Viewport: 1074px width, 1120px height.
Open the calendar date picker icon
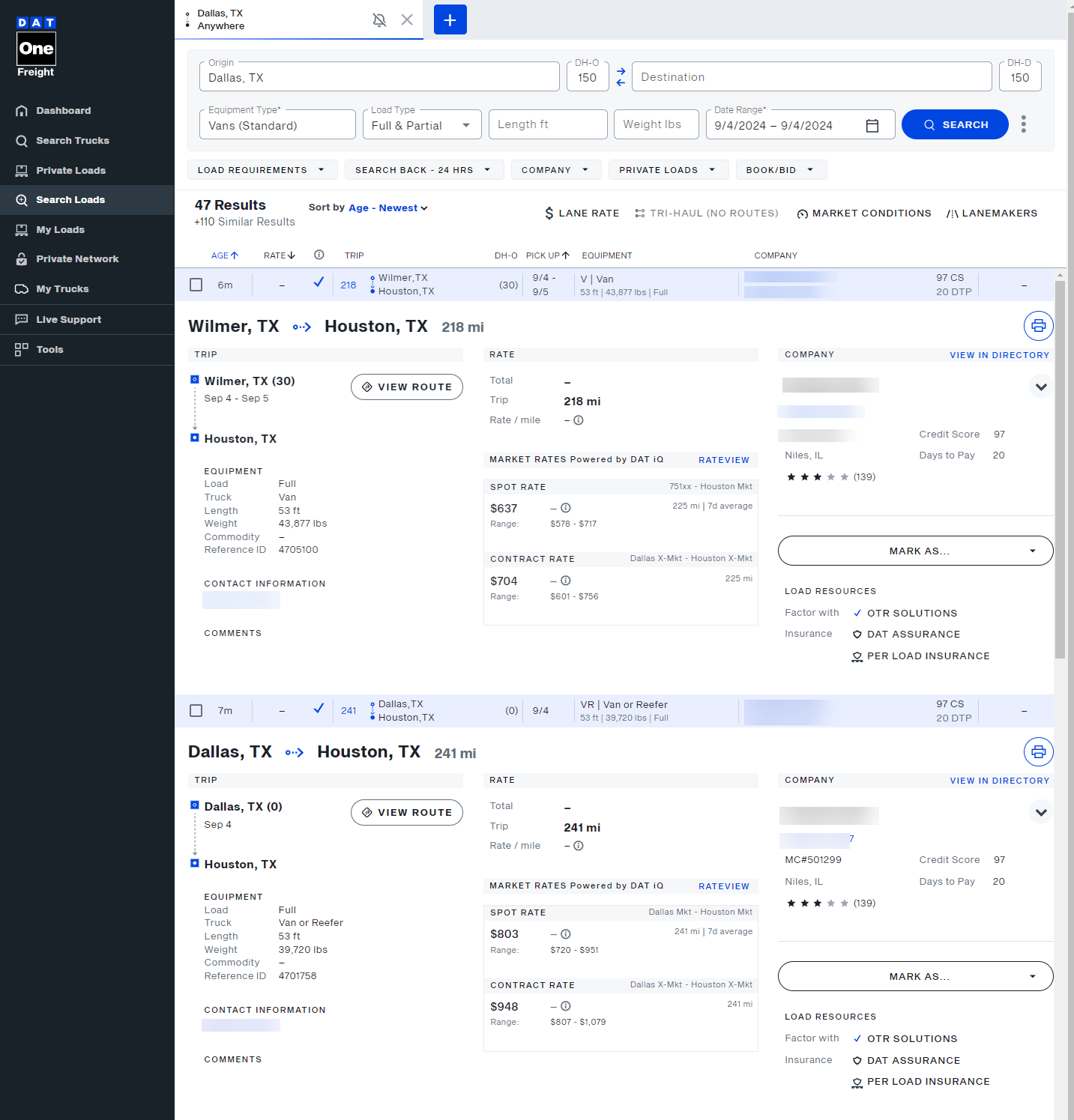point(872,125)
